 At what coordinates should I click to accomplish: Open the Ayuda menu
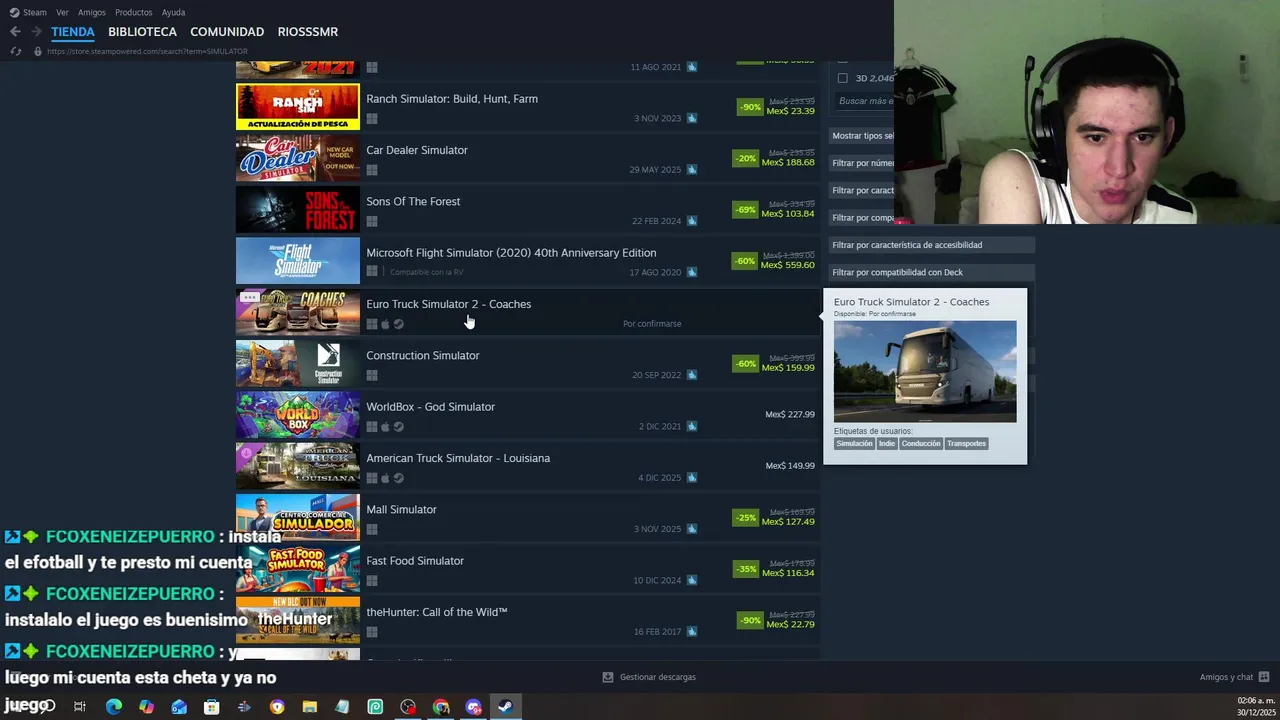[x=173, y=12]
